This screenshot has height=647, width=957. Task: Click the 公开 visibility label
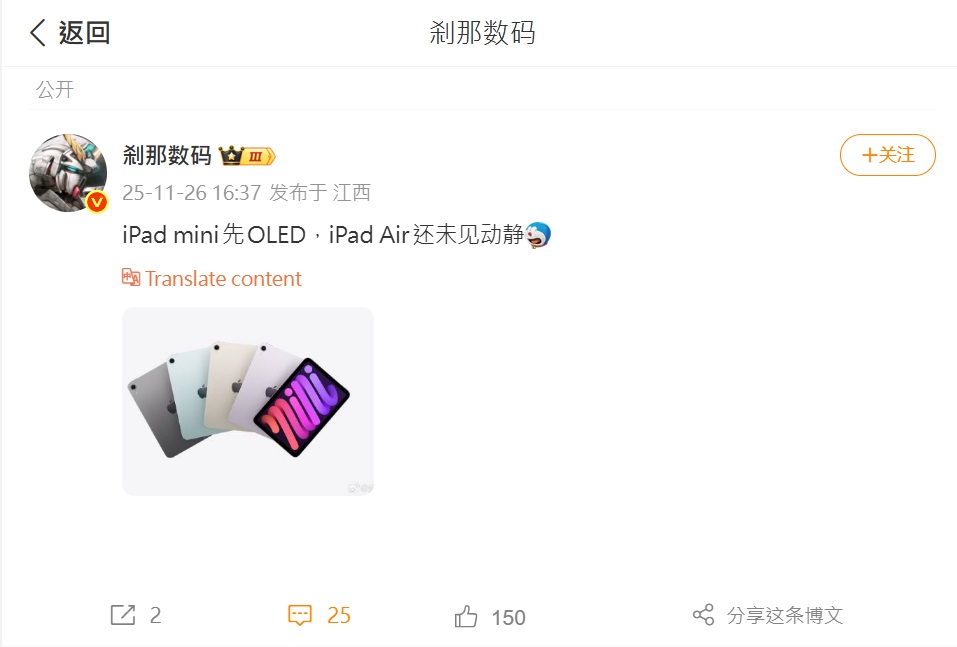55,90
